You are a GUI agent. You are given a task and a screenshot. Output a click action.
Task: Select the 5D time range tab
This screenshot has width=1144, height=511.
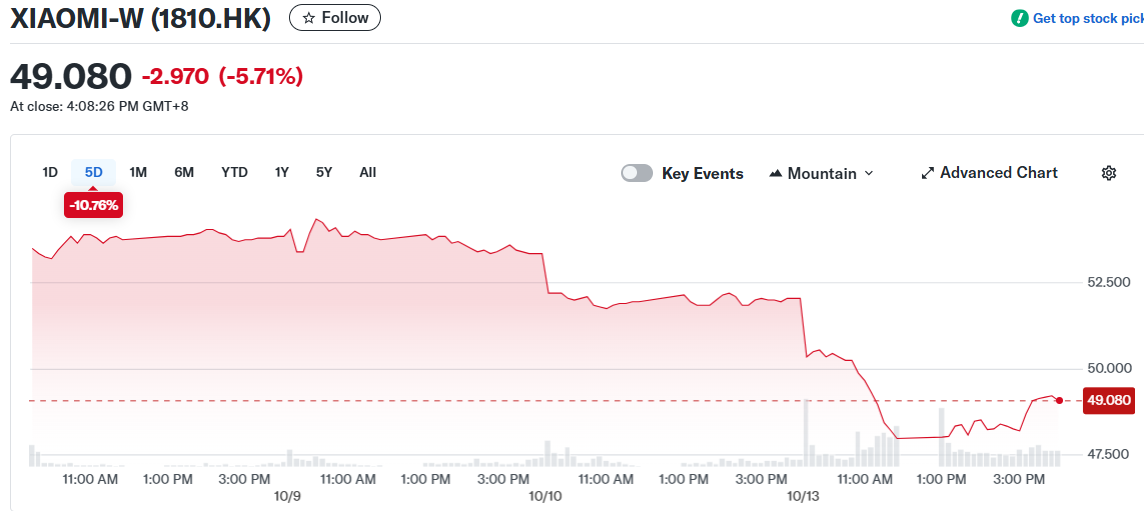point(94,172)
